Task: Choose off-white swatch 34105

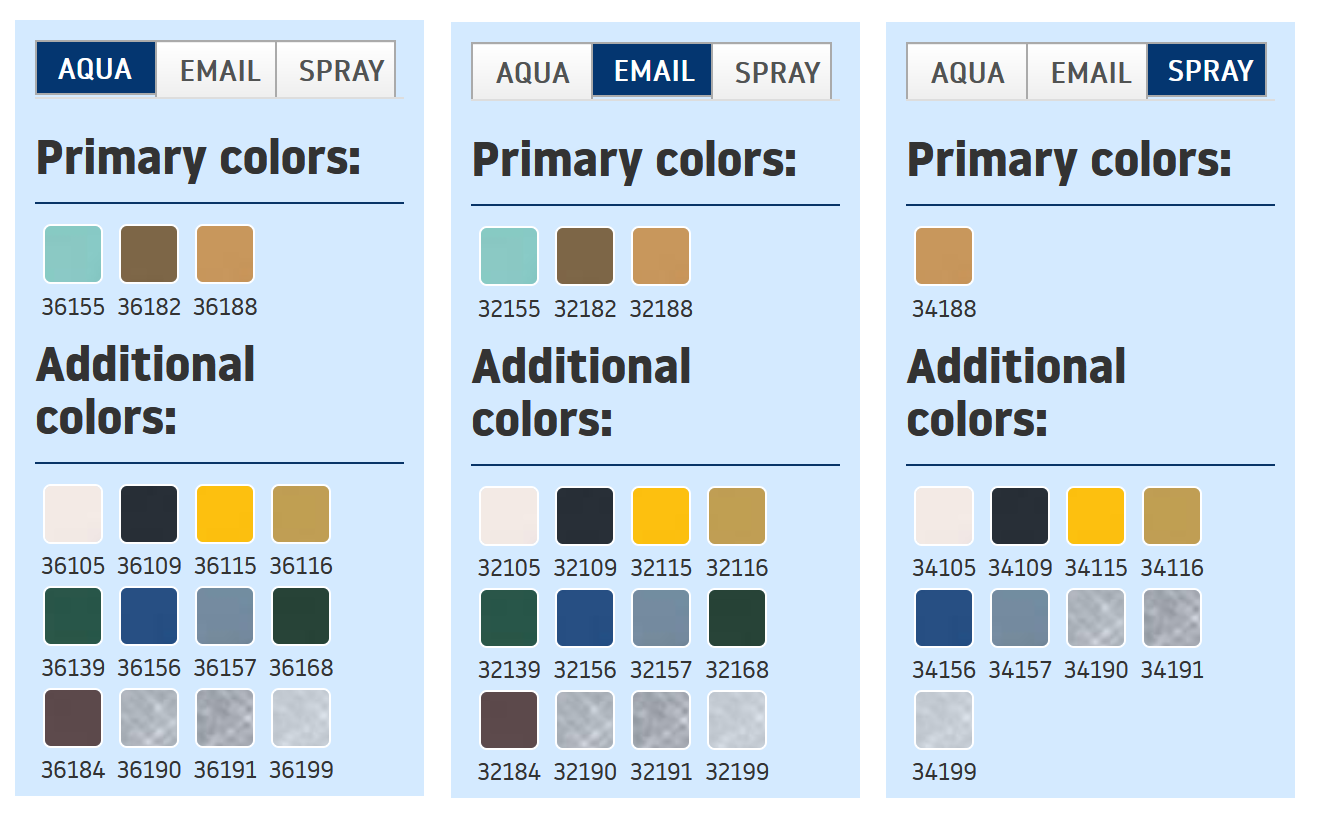Action: (944, 516)
